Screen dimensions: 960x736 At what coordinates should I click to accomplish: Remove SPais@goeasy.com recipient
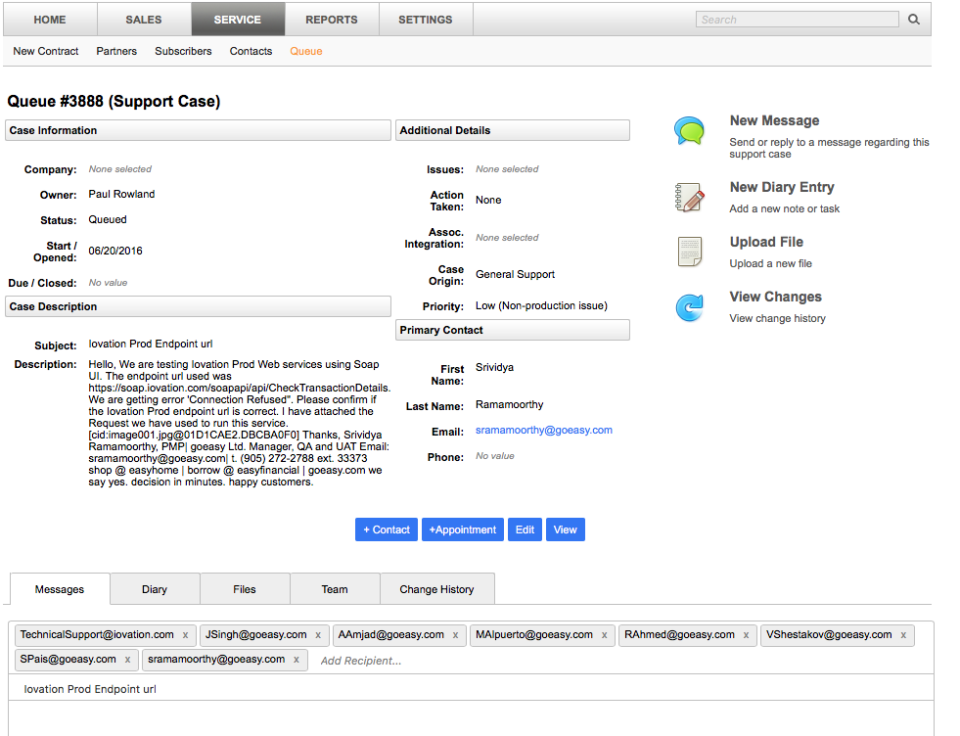[x=127, y=660]
